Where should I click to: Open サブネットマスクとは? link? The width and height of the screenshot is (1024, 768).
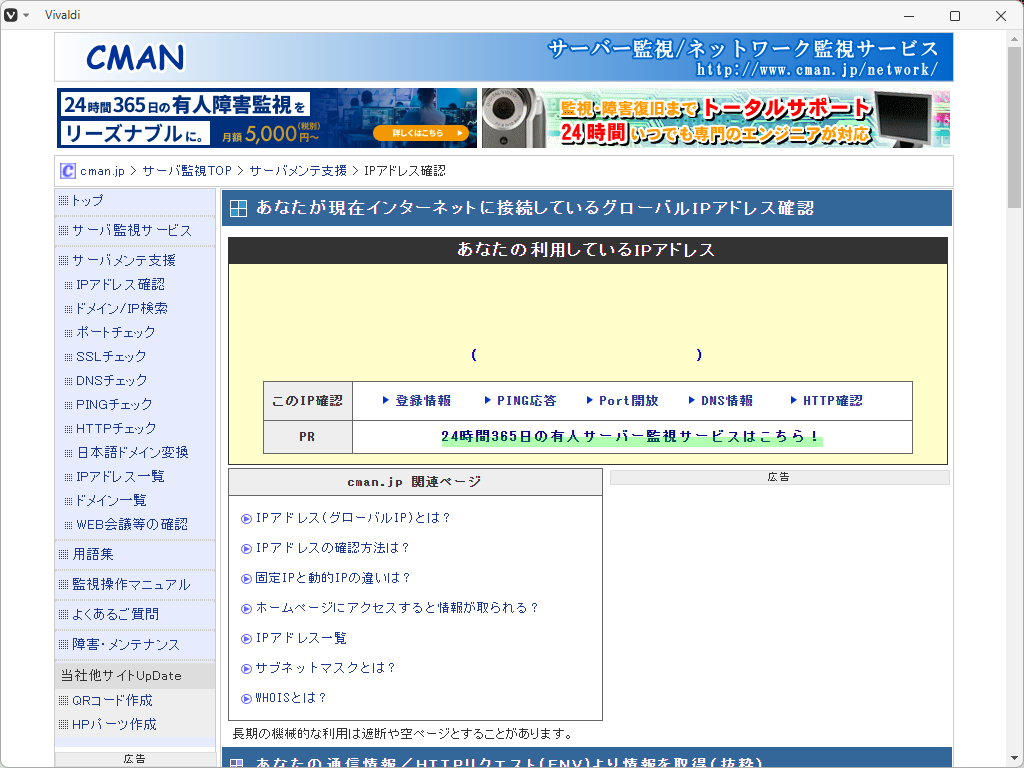pos(326,668)
